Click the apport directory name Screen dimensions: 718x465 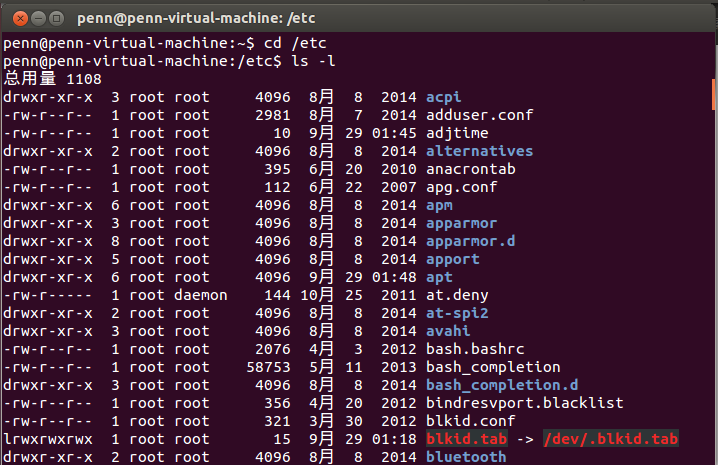pos(452,259)
